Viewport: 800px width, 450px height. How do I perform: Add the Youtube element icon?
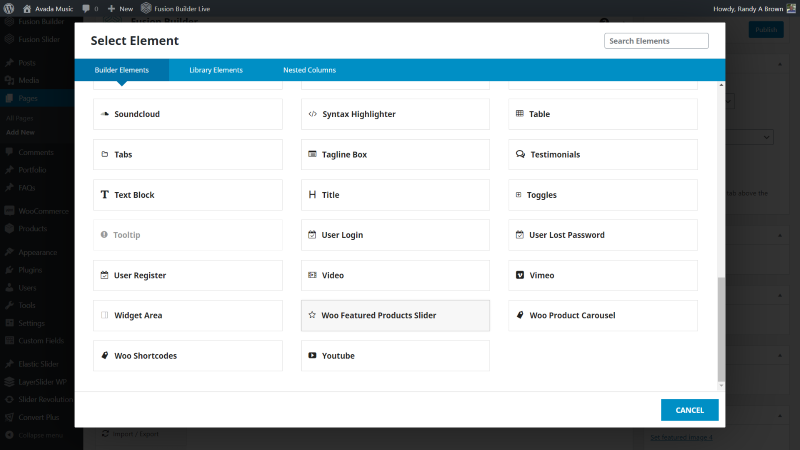point(312,355)
